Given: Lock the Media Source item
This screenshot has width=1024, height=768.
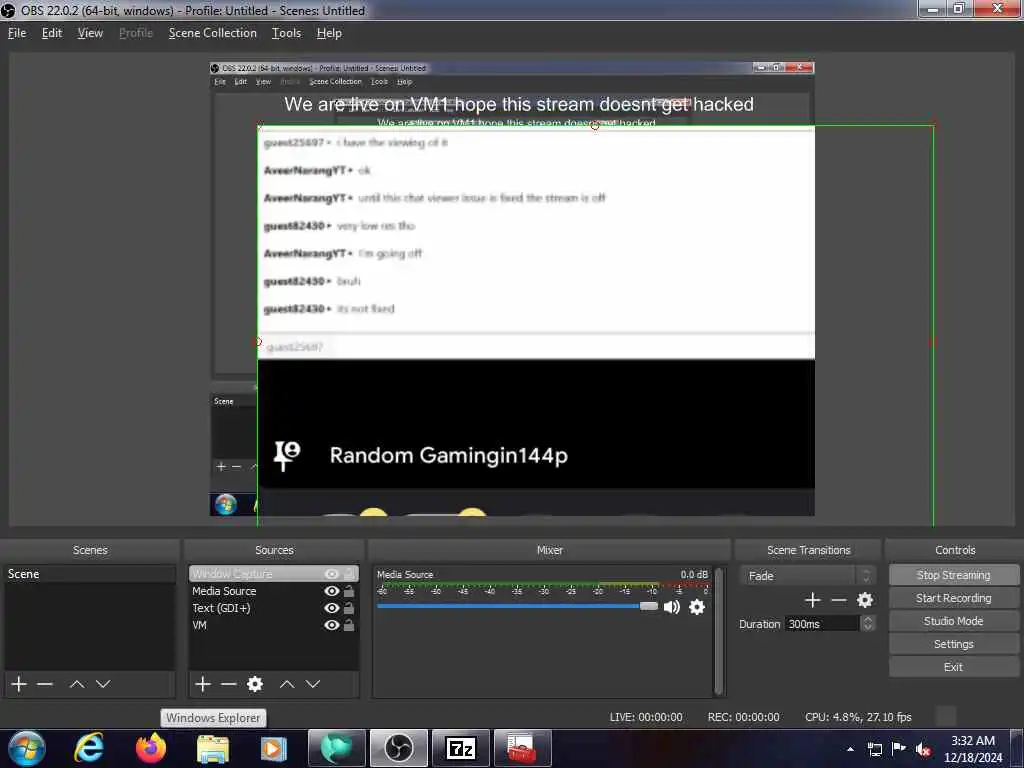Looking at the screenshot, I should 349,591.
